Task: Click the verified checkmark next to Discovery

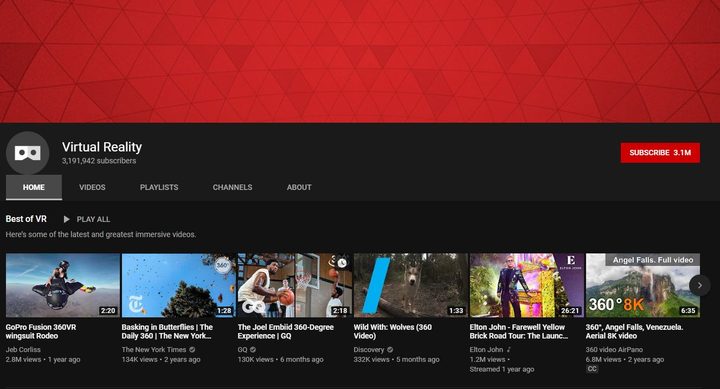Action: tap(390, 350)
